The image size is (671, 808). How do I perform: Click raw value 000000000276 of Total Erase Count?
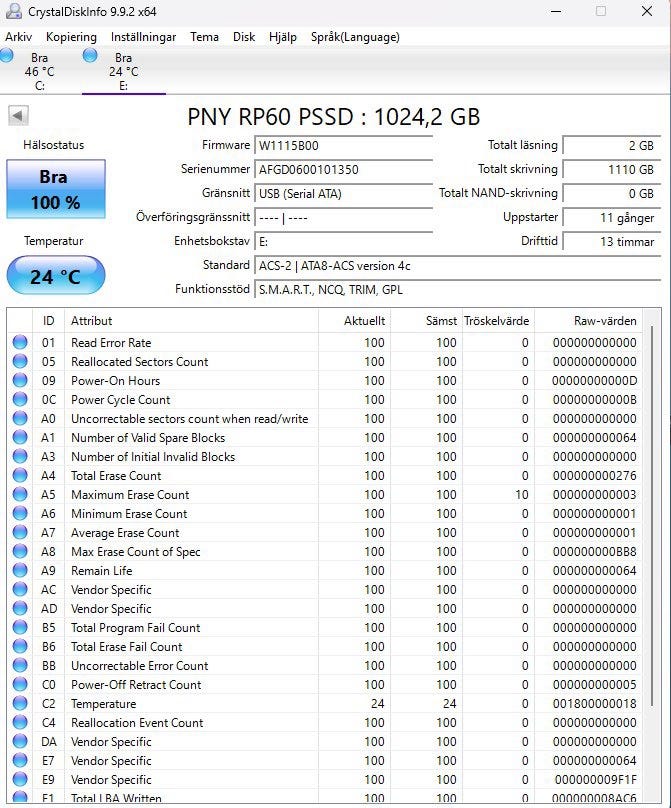coord(594,476)
